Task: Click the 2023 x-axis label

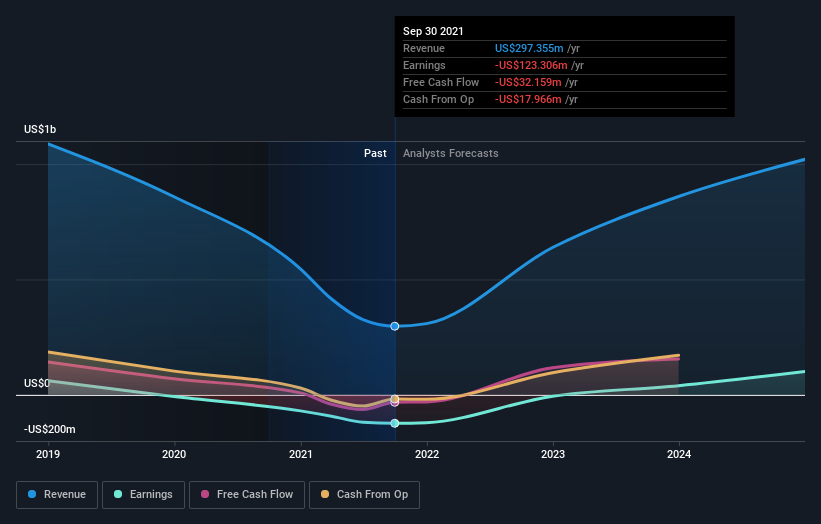Action: [x=553, y=454]
